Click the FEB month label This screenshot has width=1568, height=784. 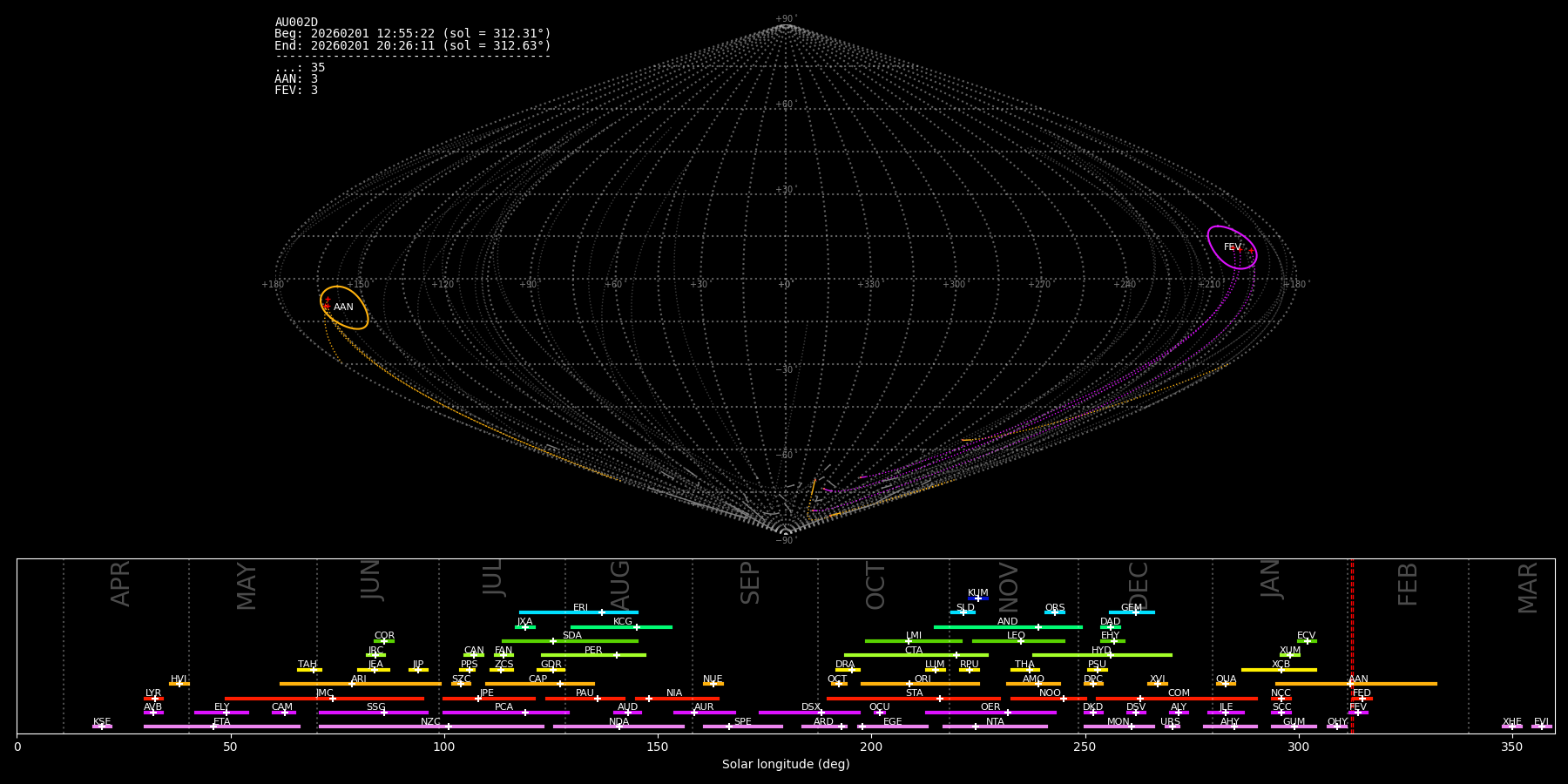[1408, 584]
